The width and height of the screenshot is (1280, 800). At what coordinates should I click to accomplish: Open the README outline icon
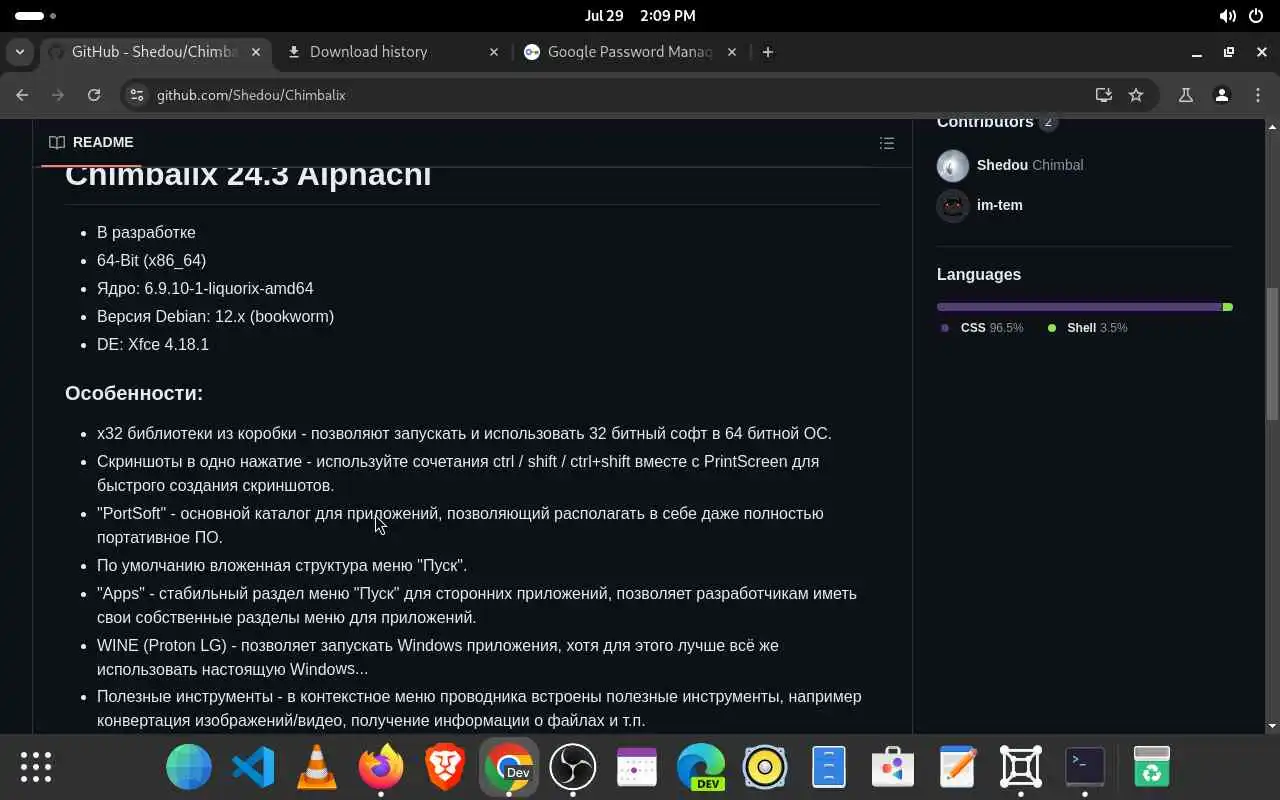click(x=886, y=143)
